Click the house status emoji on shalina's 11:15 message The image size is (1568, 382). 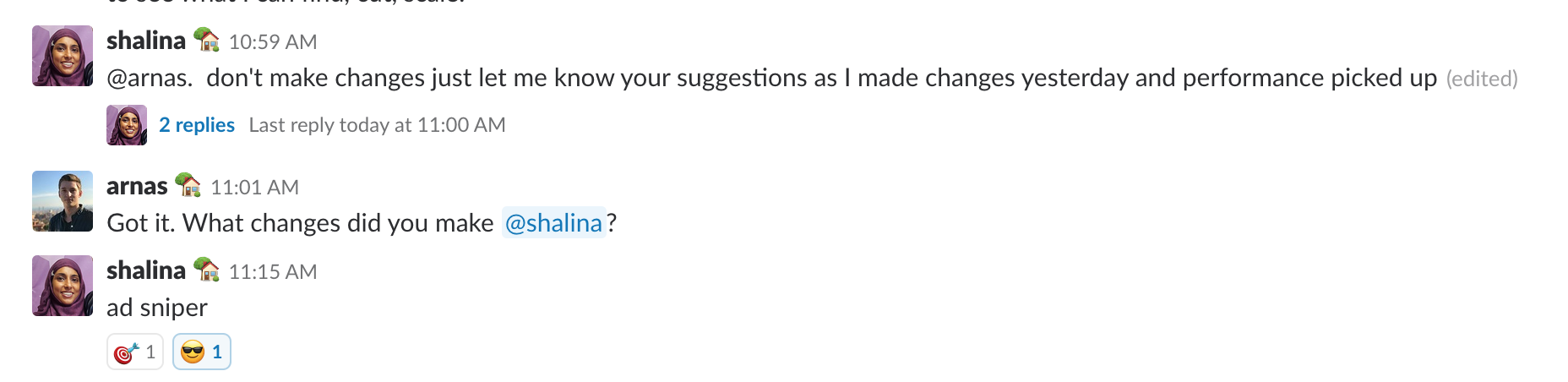tap(206, 270)
